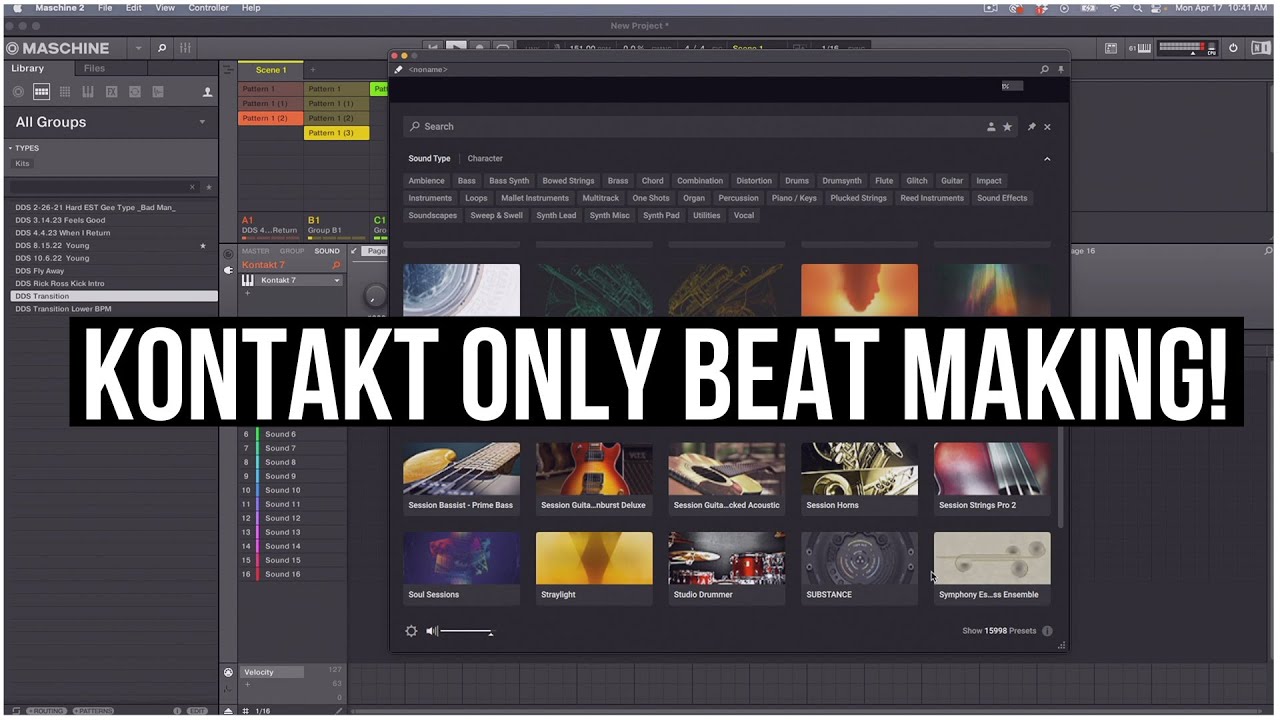Select the Kits type tag

(22, 163)
